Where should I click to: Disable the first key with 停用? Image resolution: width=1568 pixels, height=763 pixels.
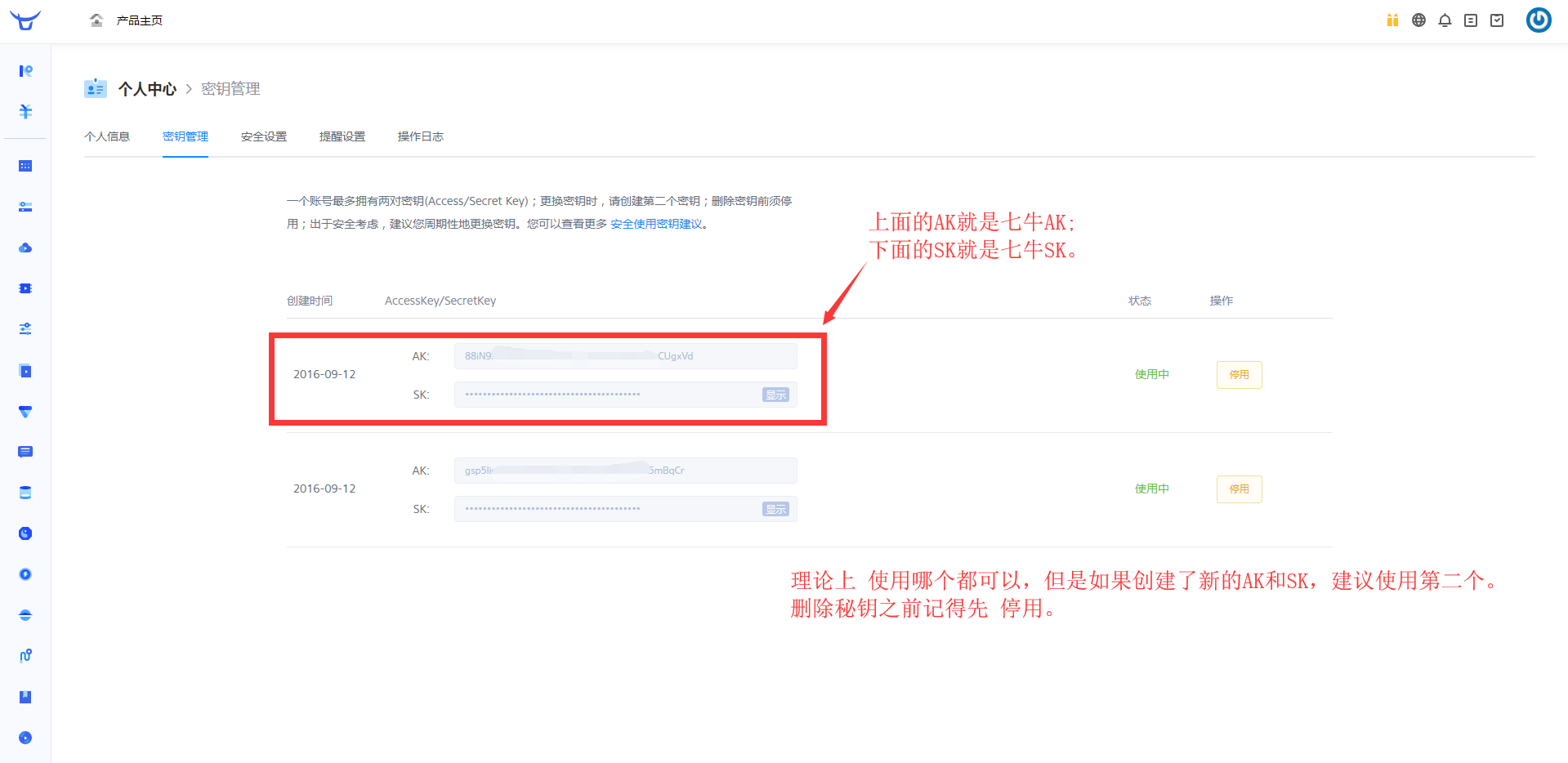[x=1239, y=375]
